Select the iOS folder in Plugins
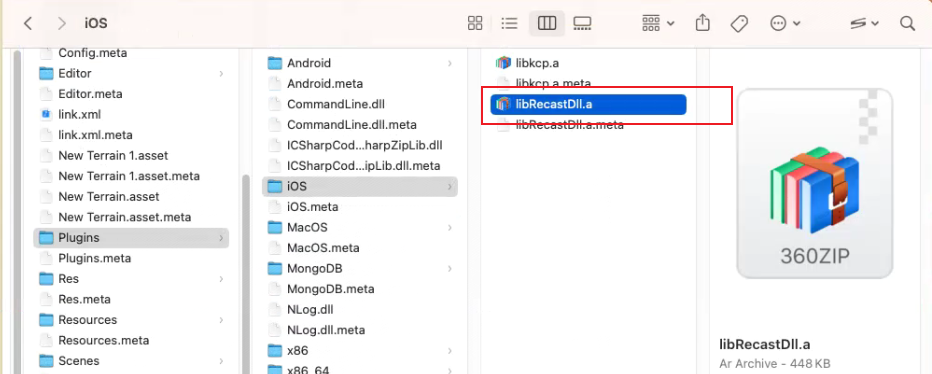Screen dimensions: 932x374 [360, 186]
